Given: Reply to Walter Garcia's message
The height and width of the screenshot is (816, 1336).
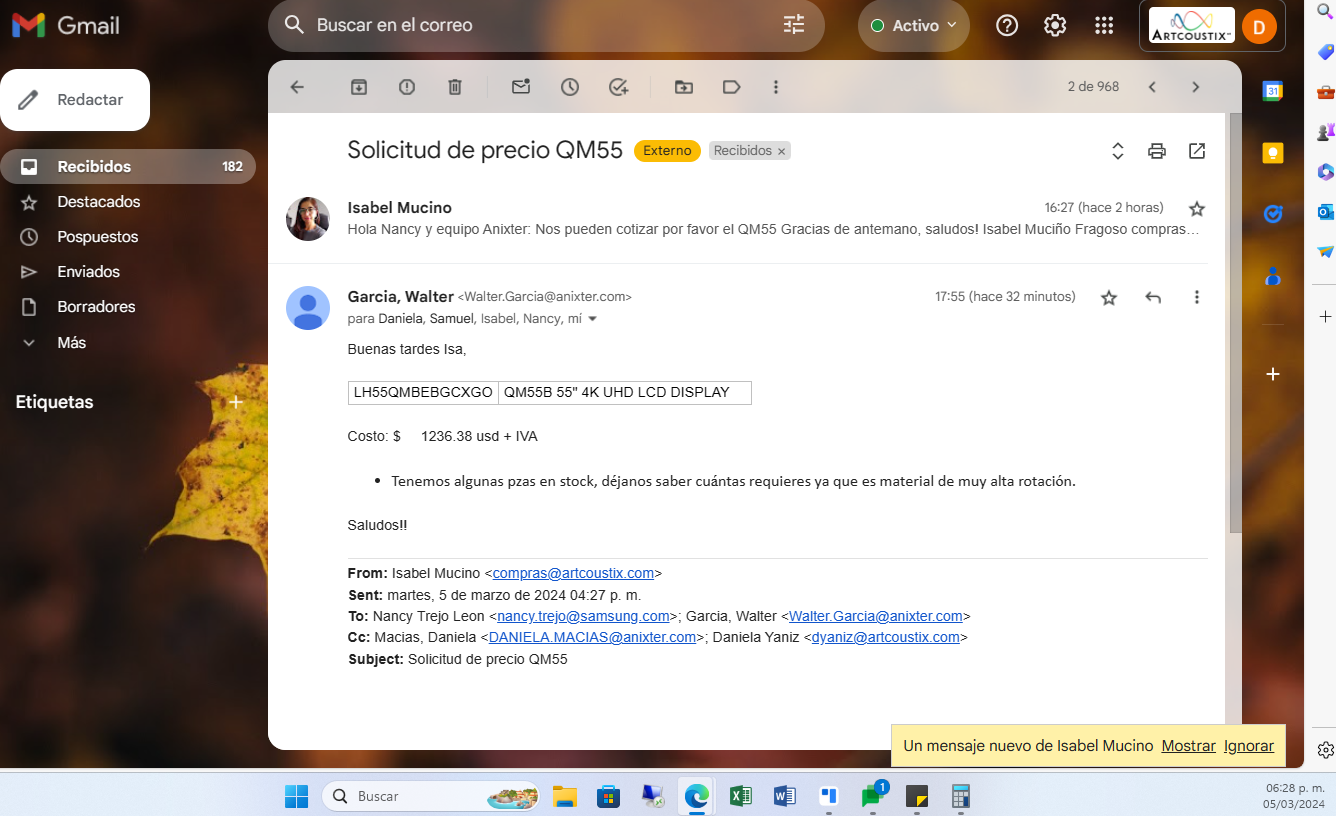Looking at the screenshot, I should click(x=1153, y=297).
